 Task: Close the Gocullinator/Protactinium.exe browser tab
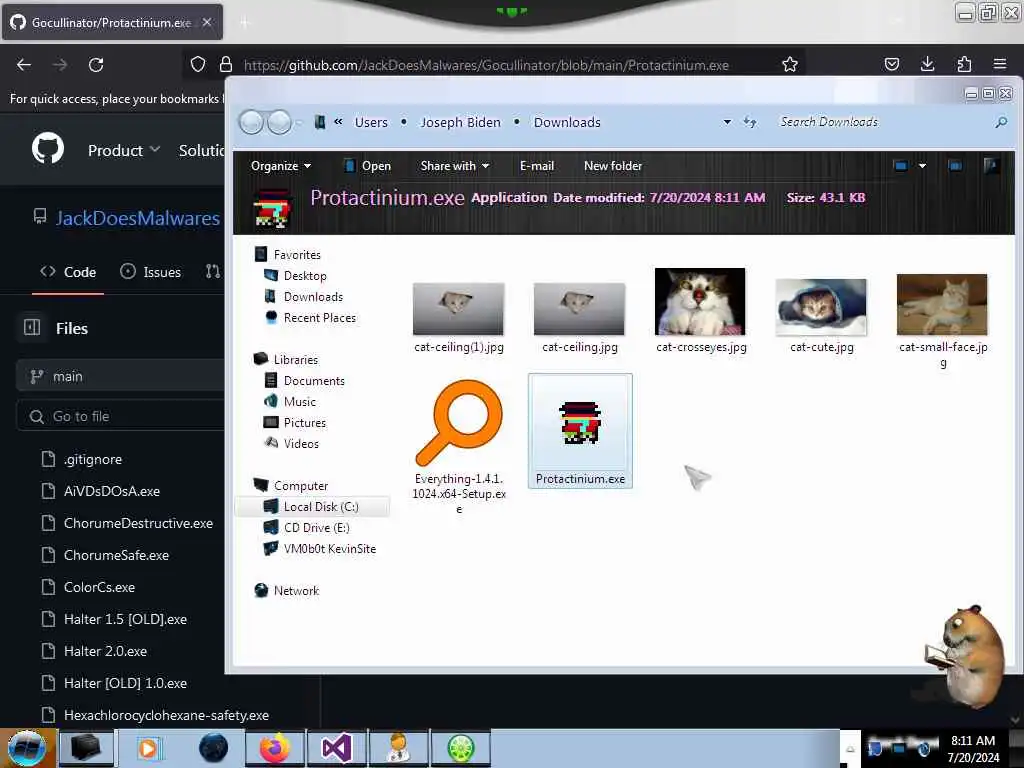point(206,22)
